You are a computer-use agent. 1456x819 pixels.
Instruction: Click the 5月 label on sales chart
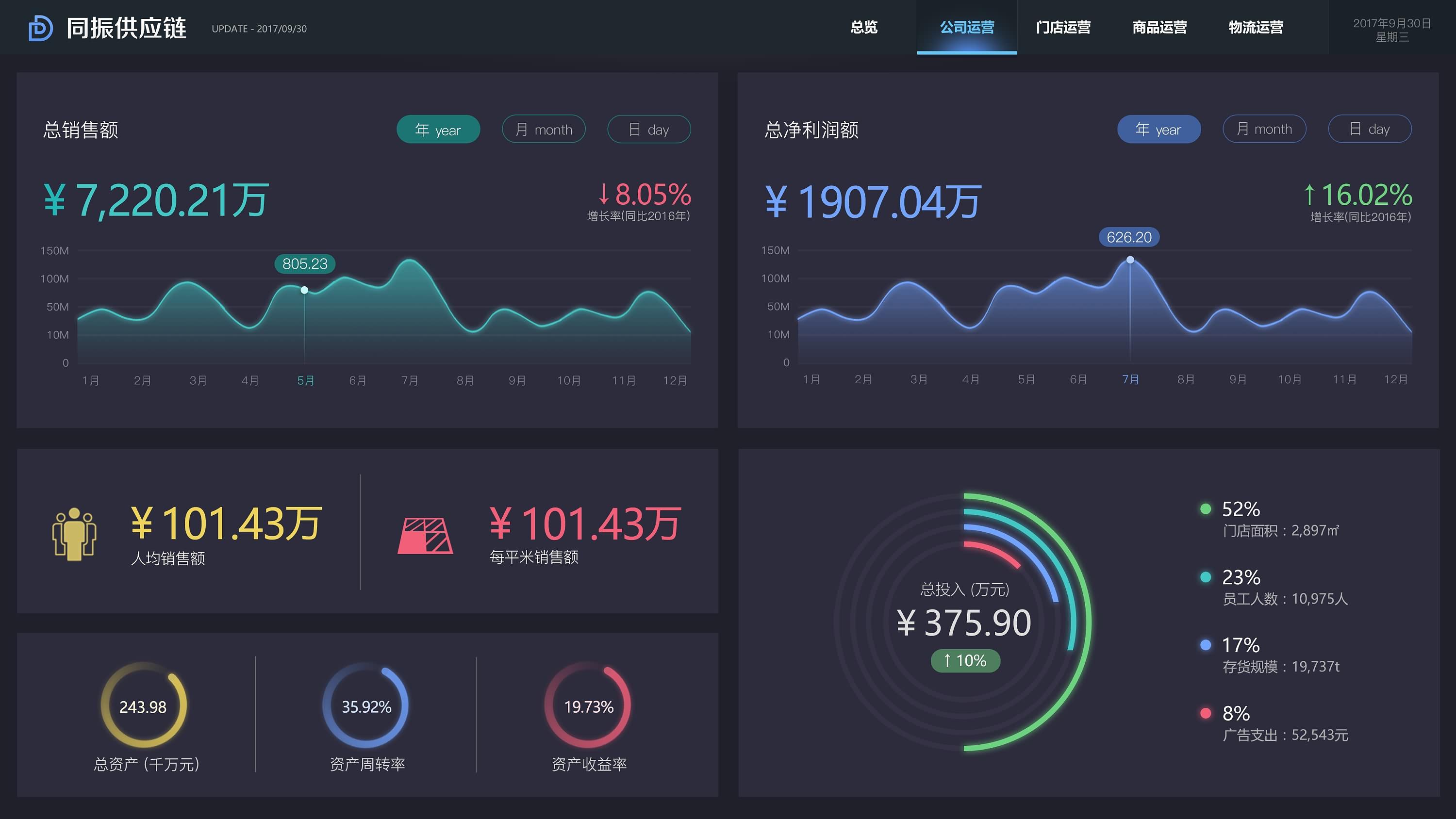pyautogui.click(x=306, y=380)
